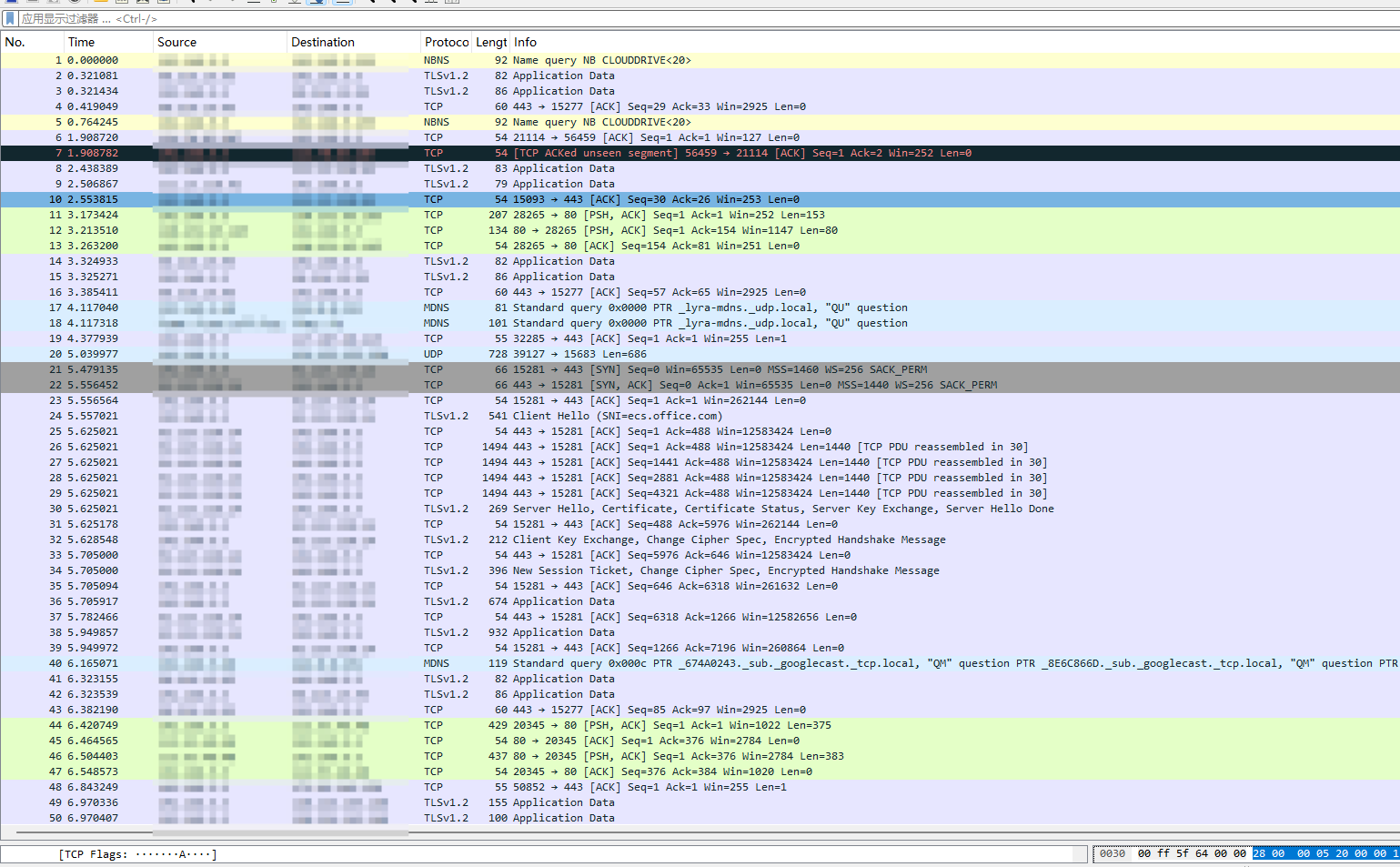Viewport: 1400px width, 867px height.
Task: Select the TCP Flags line in details pane
Action: tap(138, 854)
